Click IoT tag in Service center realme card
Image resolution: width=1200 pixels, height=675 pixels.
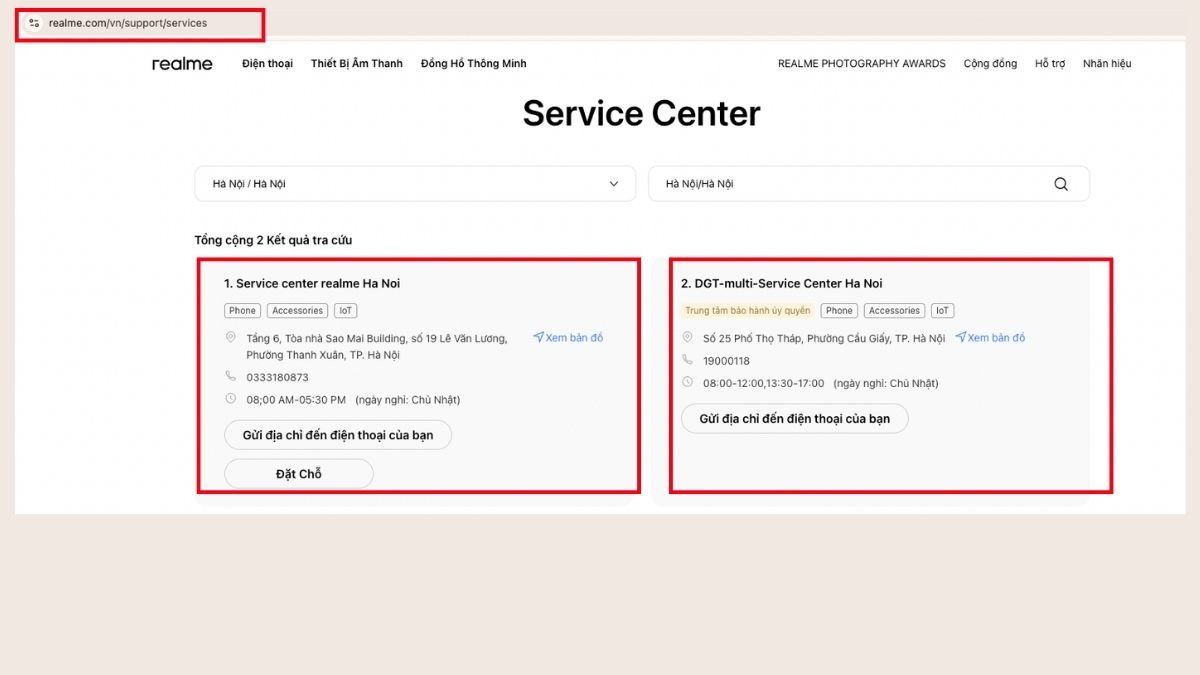(346, 311)
